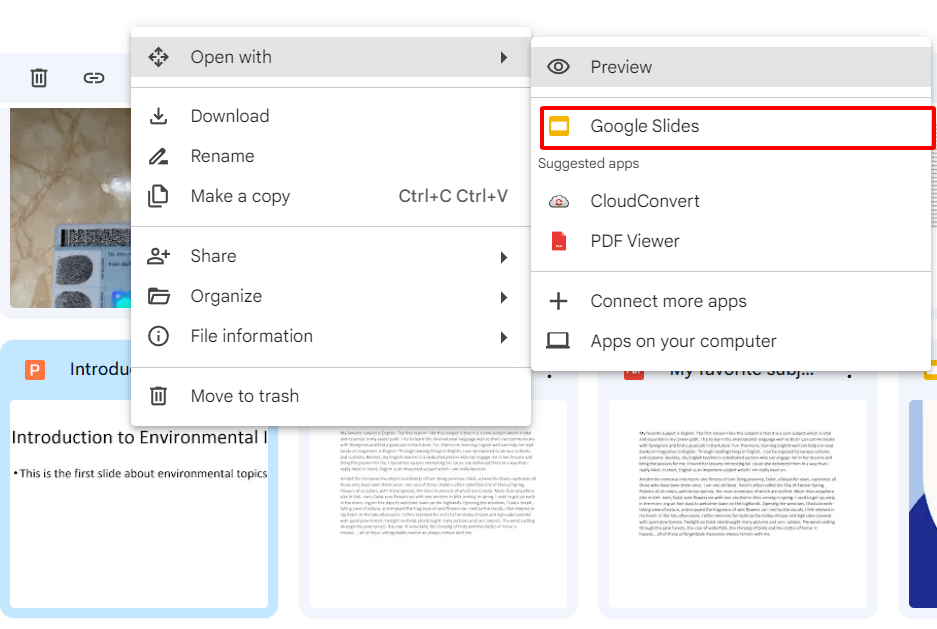The height and width of the screenshot is (629, 937).
Task: Expand the Open with submenu arrow
Action: (504, 58)
